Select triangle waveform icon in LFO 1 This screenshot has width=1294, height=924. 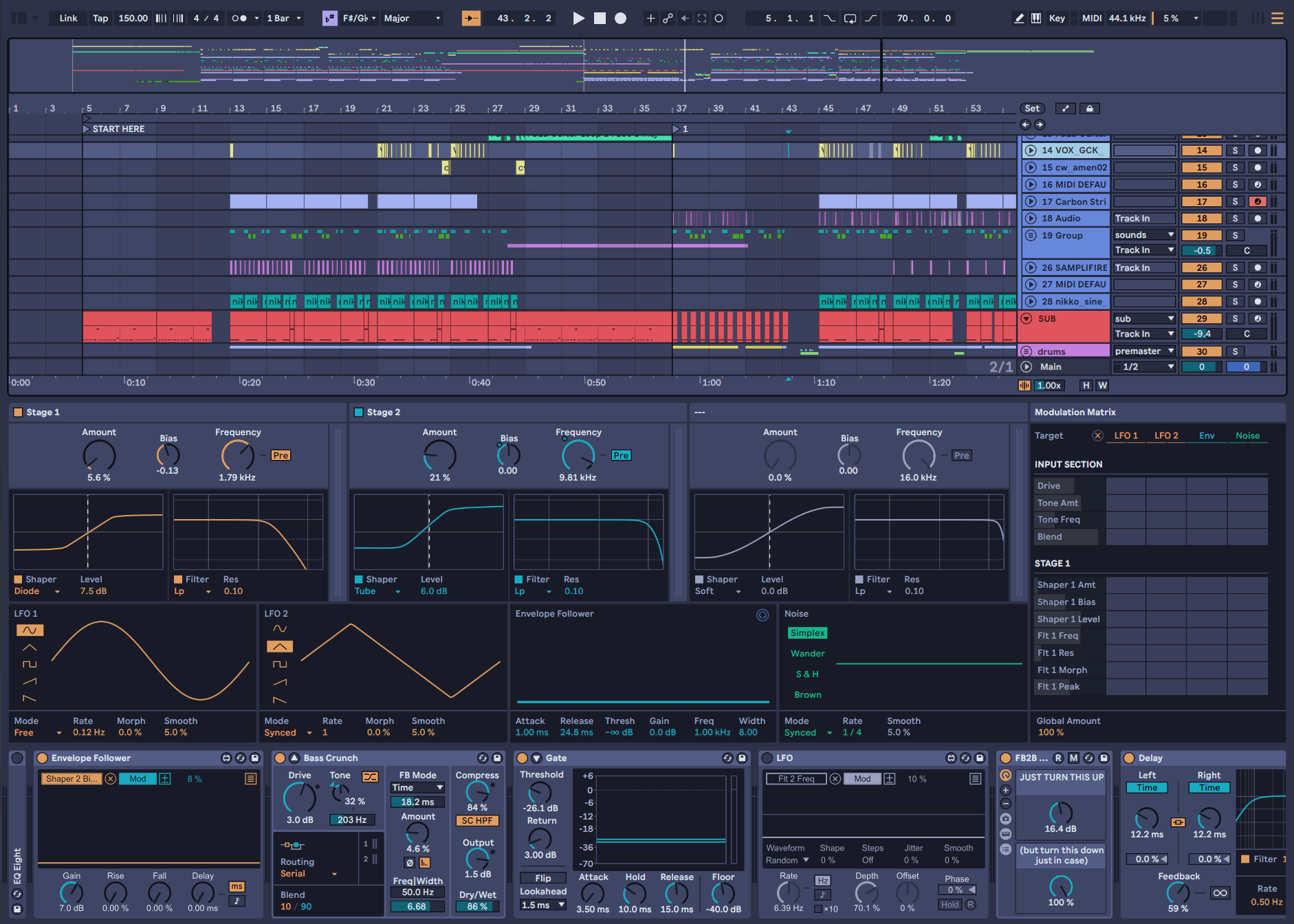[x=30, y=648]
